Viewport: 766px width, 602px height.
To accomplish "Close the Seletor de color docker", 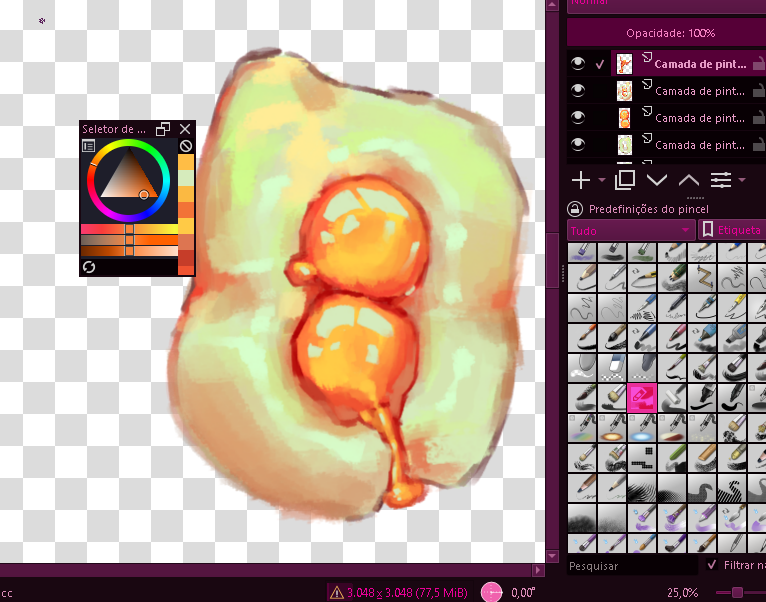I will point(185,129).
